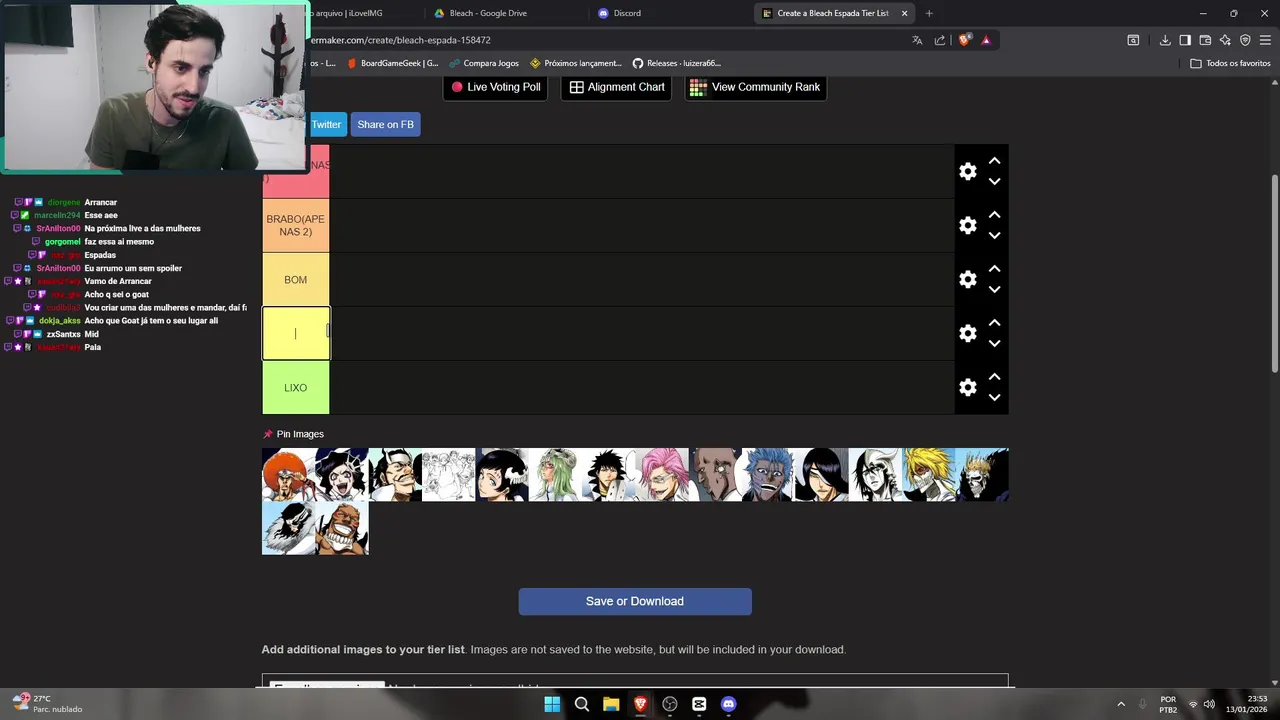Viewport: 1280px width, 720px height.
Task: Select the pale character with horned helmet
Action: click(x=875, y=475)
